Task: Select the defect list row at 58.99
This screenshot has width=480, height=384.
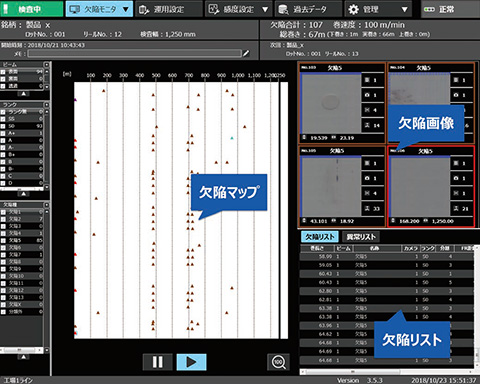Action: [x=387, y=256]
